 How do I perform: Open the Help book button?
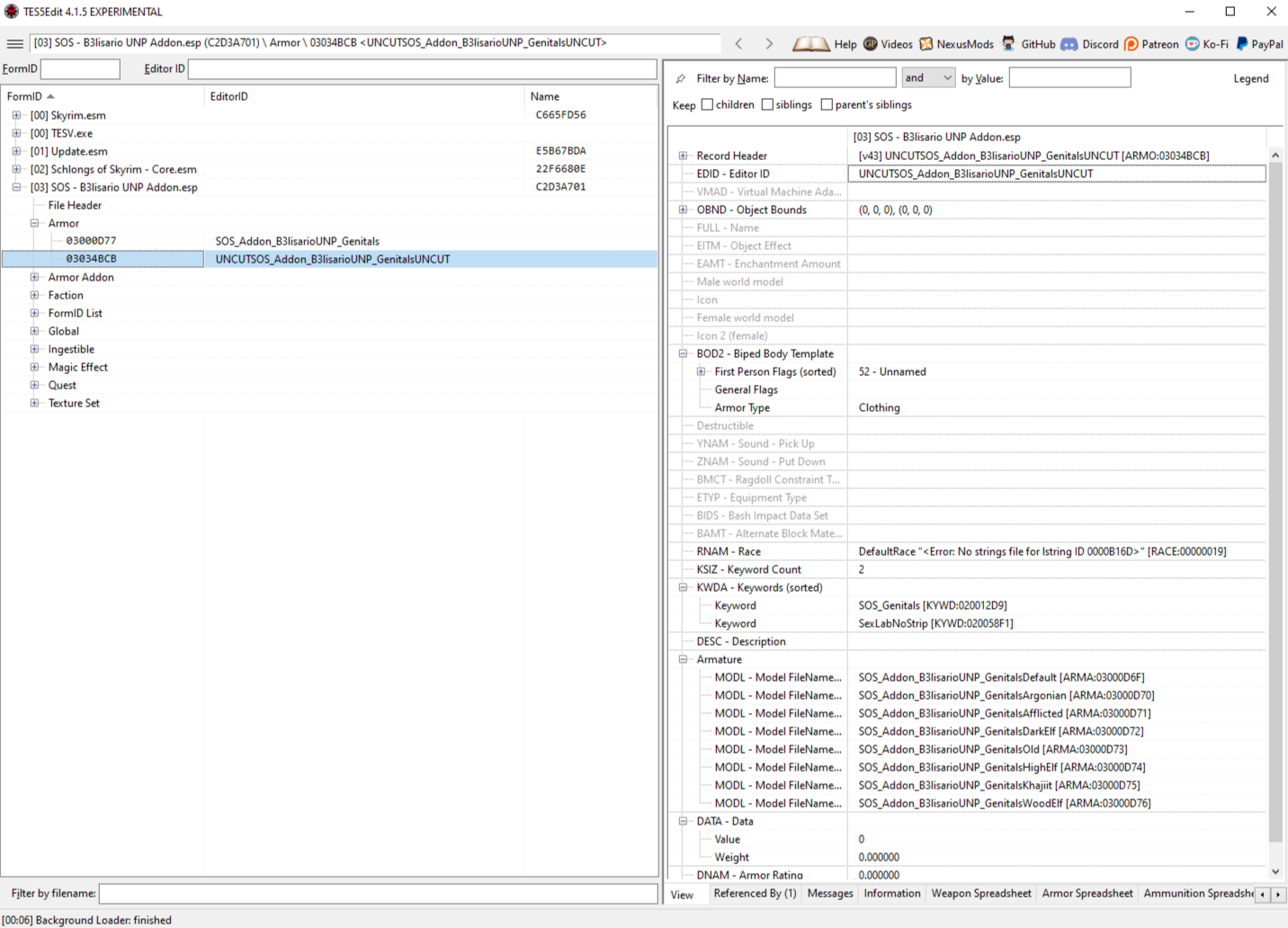(825, 44)
